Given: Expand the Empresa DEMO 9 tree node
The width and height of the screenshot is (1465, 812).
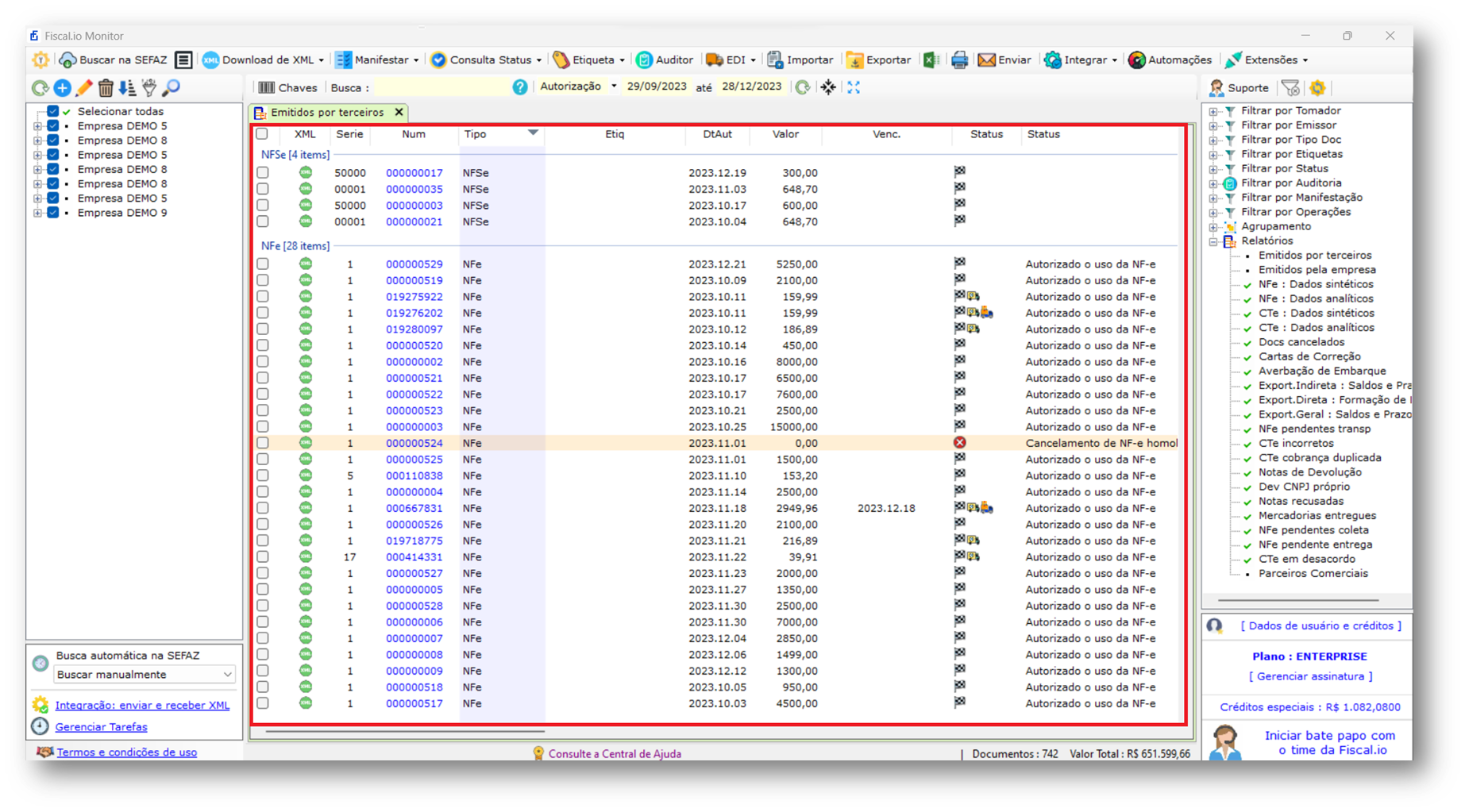Looking at the screenshot, I should pyautogui.click(x=37, y=213).
